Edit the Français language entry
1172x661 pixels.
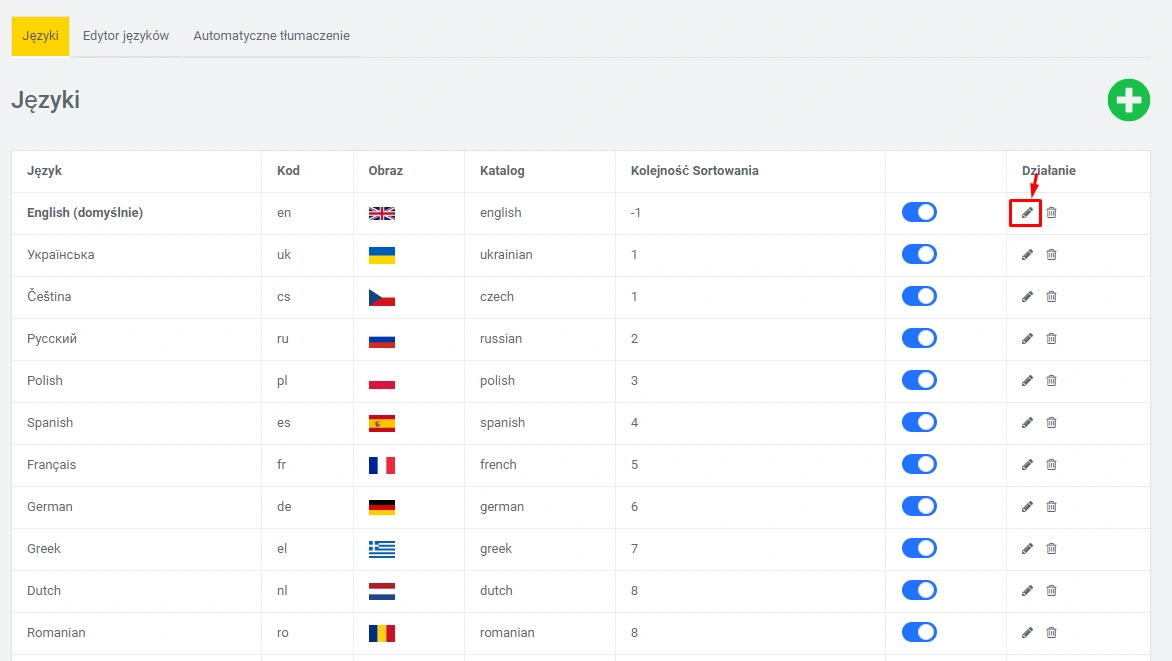[x=1027, y=465]
